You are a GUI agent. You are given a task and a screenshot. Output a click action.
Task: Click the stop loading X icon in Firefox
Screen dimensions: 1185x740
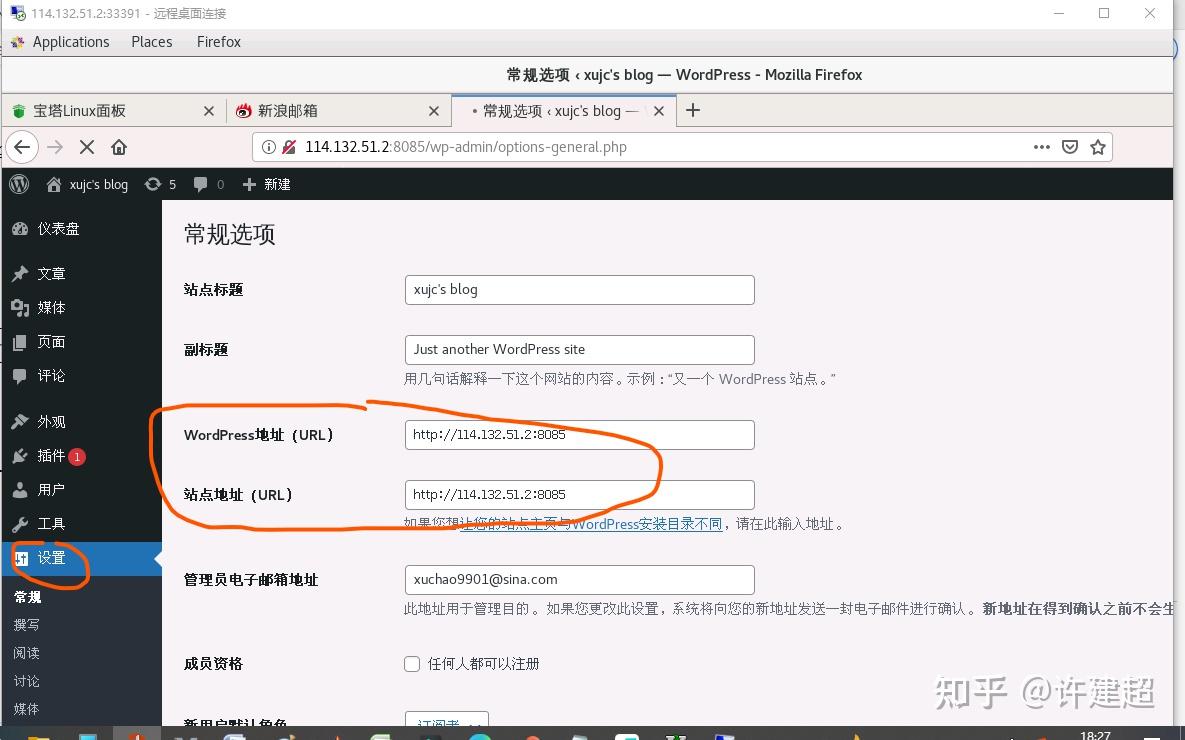(x=86, y=146)
